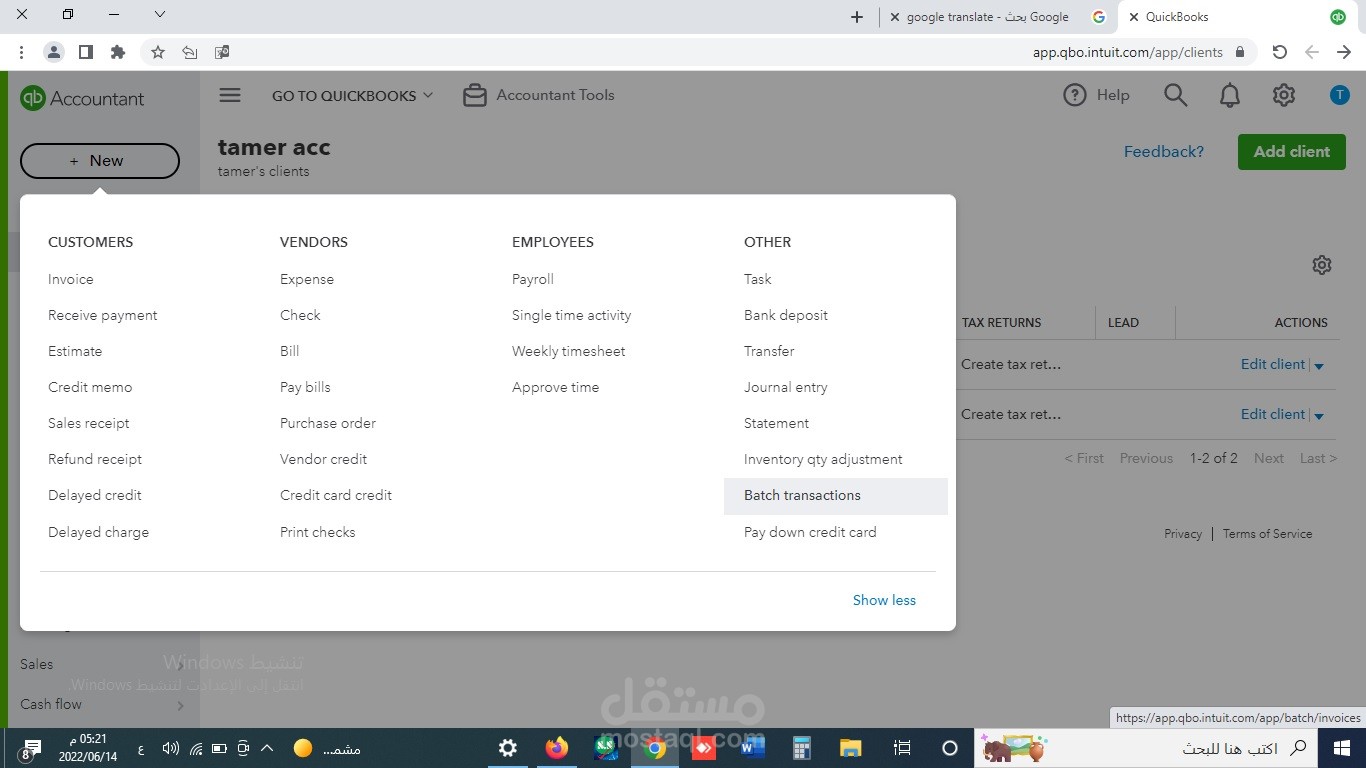1366x768 pixels.
Task: Open Chrome tab search chevron
Action: coord(160,15)
